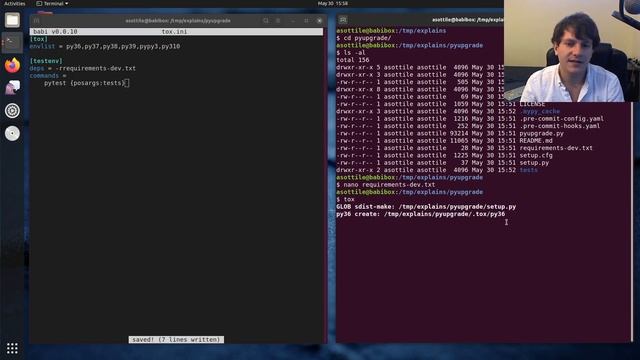Open new tab in right terminal window
Screen dimensions: 640x360
coord(343,20)
